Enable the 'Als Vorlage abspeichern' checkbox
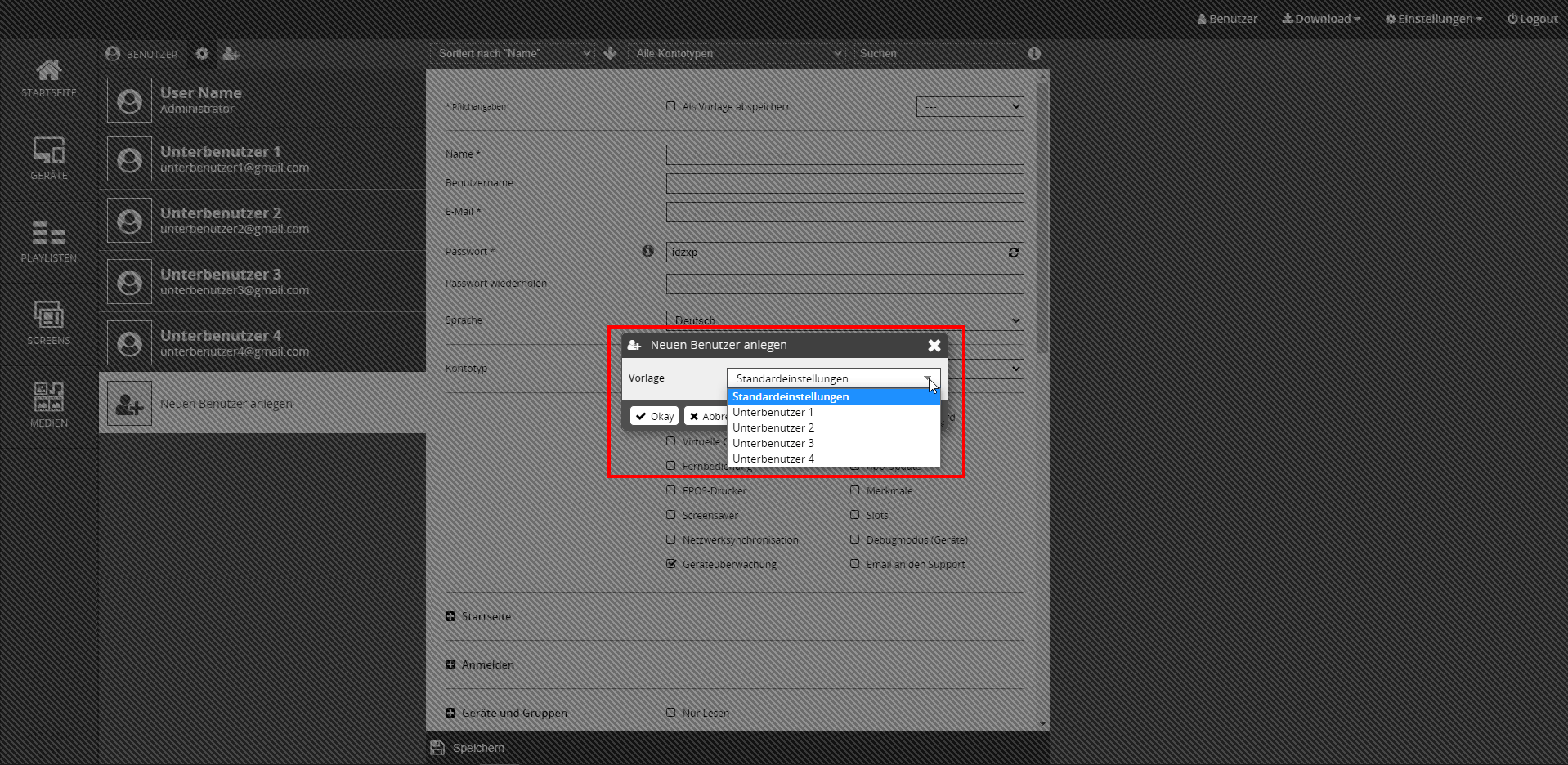The height and width of the screenshot is (765, 1568). tap(671, 106)
